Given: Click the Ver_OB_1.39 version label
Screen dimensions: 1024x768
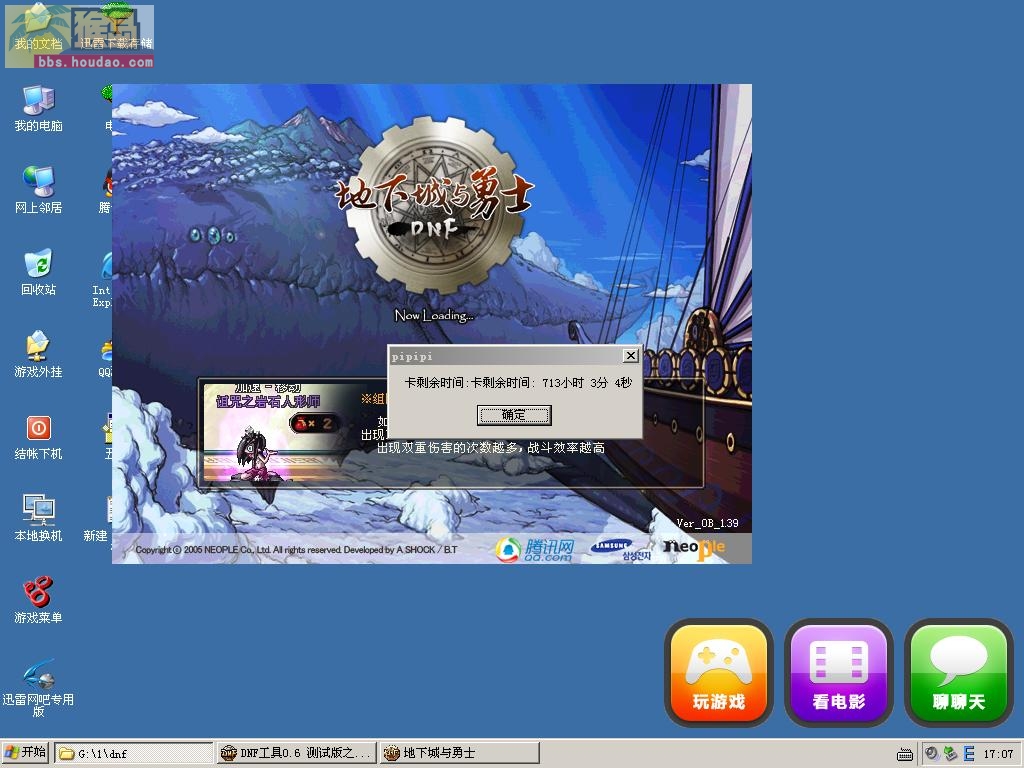Looking at the screenshot, I should [x=707, y=523].
